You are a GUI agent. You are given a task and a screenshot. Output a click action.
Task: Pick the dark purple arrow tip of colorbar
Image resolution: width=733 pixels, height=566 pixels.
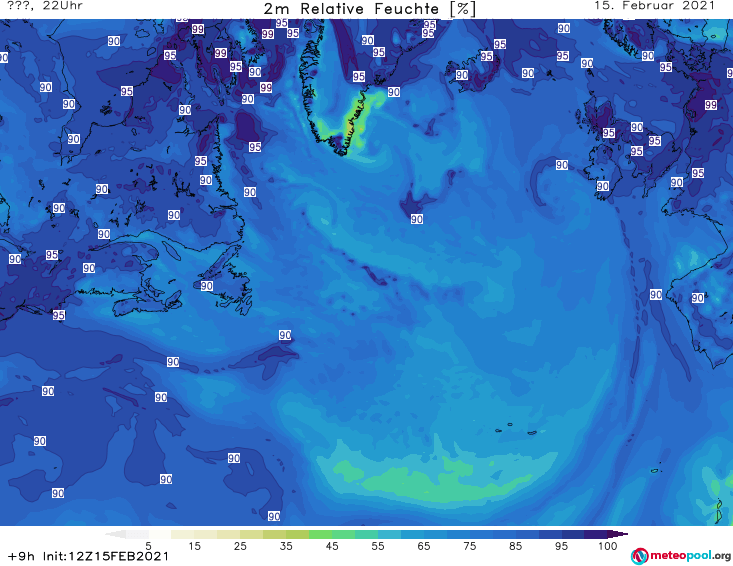coord(620,534)
